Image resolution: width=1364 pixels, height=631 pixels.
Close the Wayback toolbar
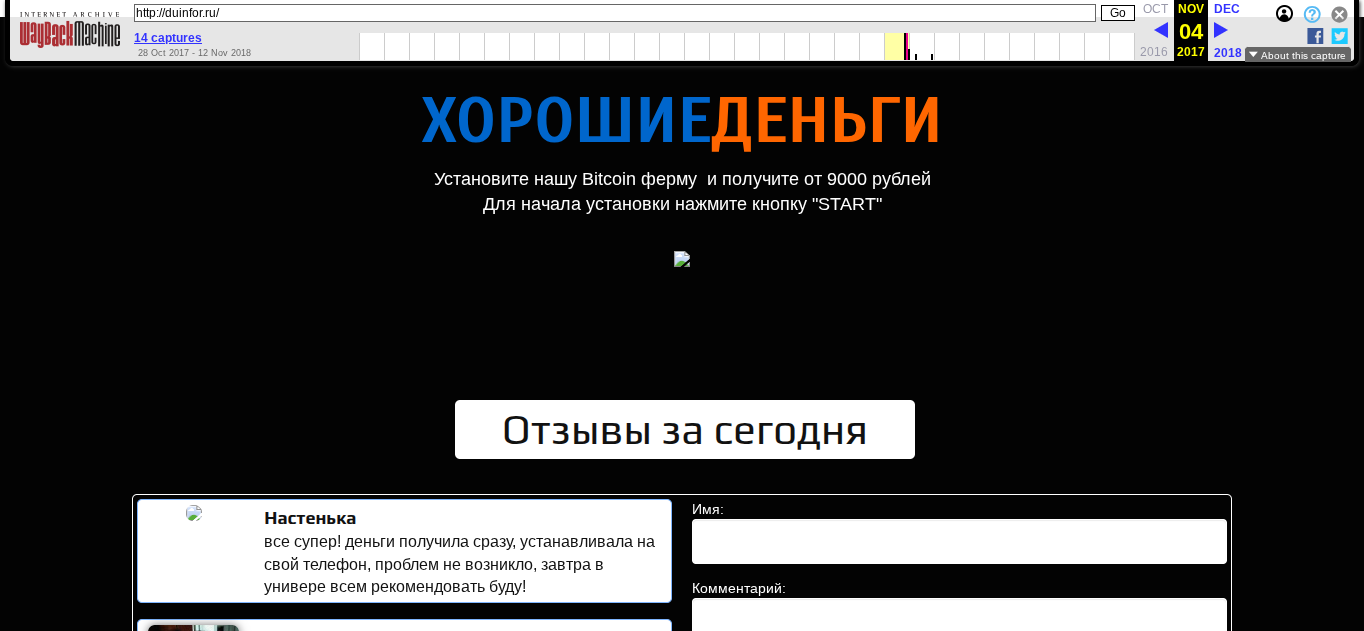pyautogui.click(x=1339, y=14)
